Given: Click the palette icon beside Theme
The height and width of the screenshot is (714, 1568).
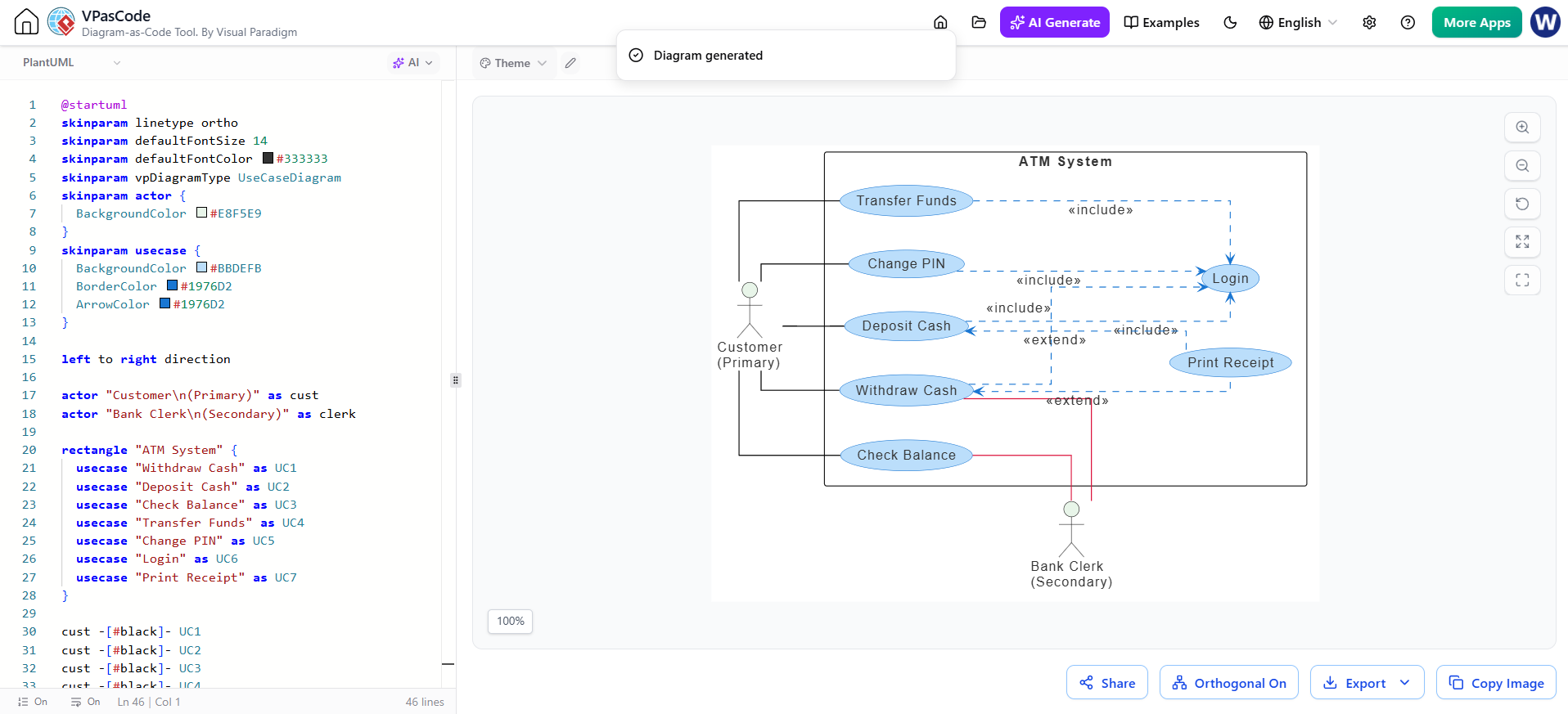Looking at the screenshot, I should pyautogui.click(x=485, y=63).
